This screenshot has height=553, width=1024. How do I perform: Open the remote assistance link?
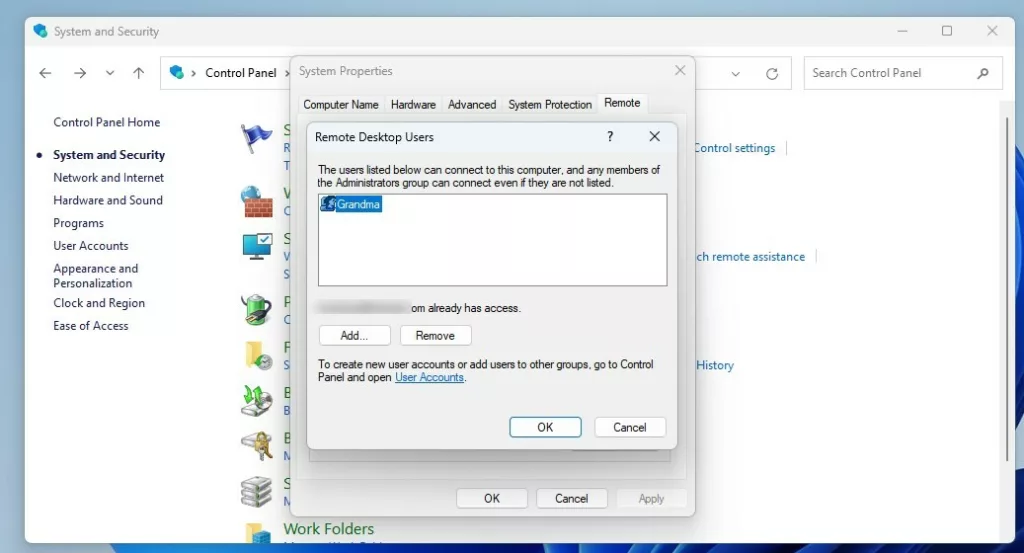point(750,257)
